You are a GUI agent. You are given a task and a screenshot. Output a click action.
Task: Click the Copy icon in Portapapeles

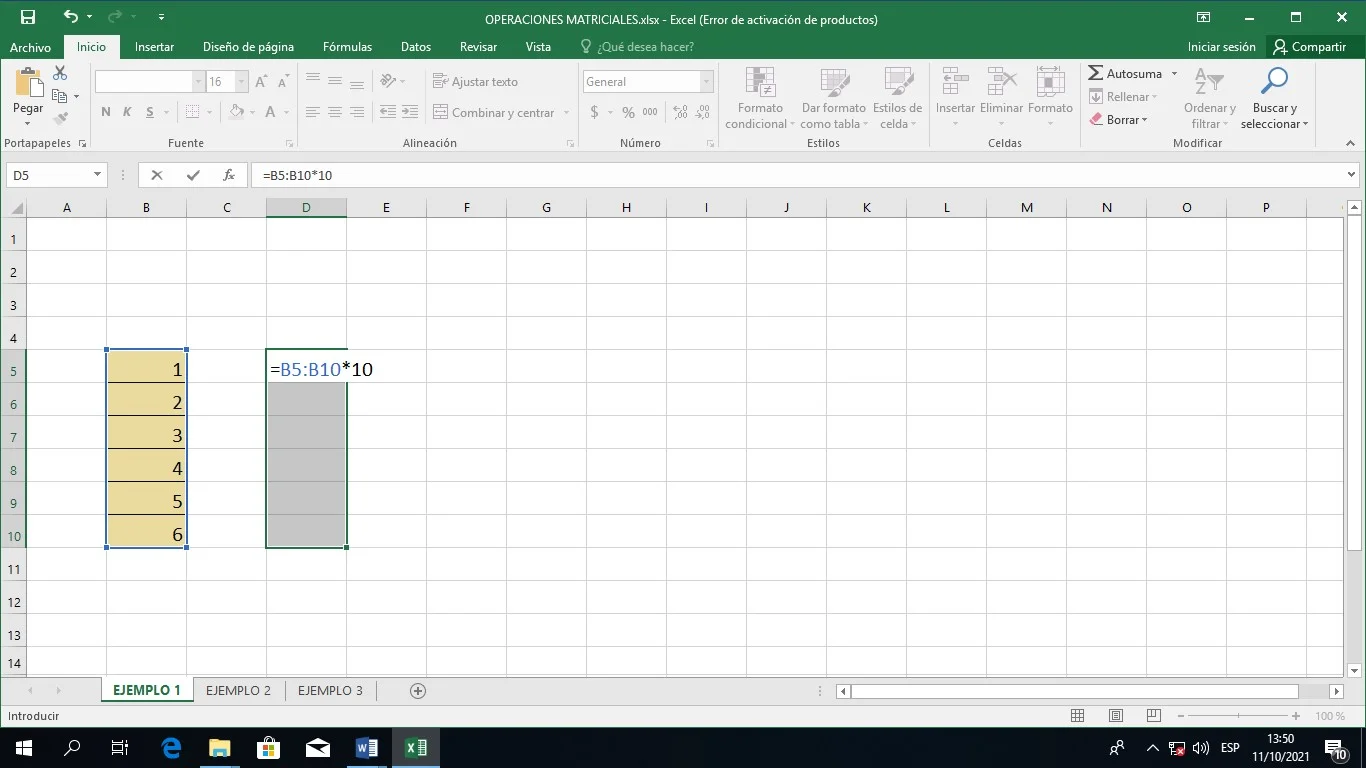[x=60, y=96]
